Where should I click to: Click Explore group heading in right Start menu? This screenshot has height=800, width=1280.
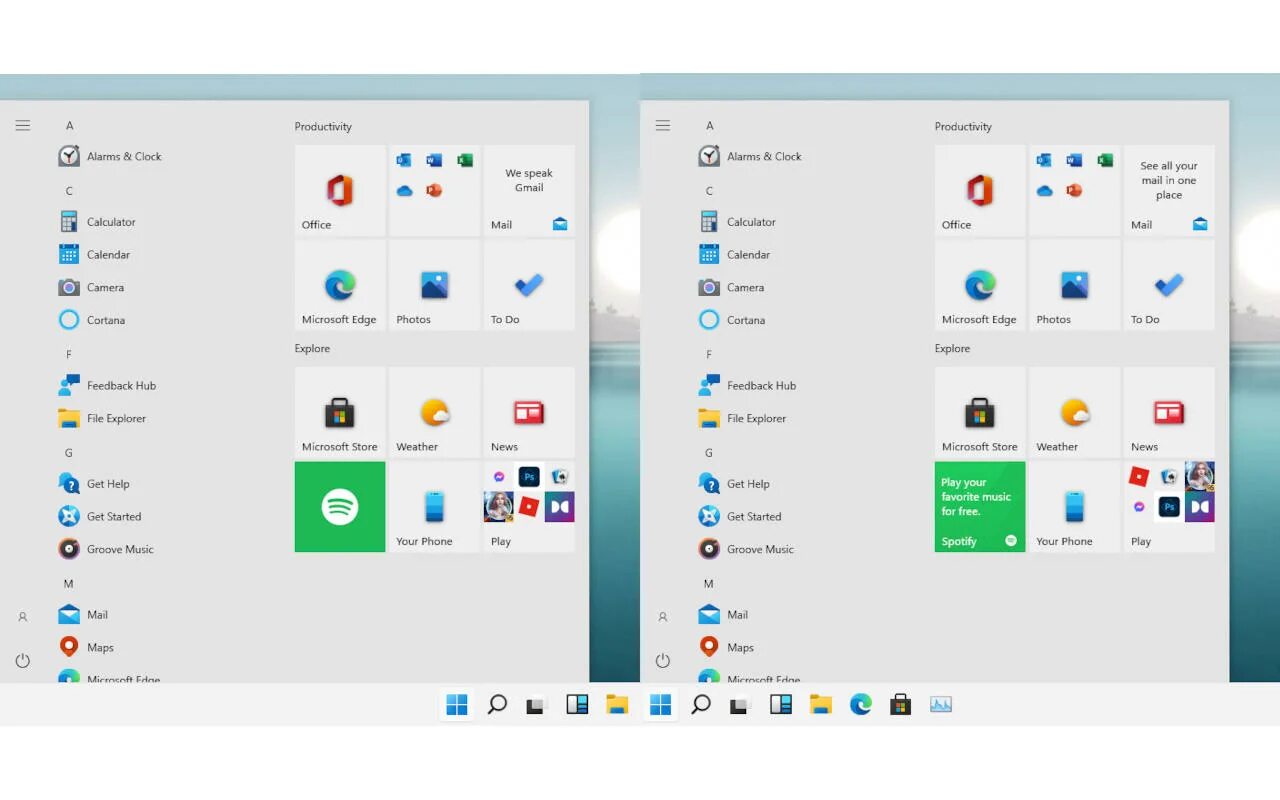point(952,349)
